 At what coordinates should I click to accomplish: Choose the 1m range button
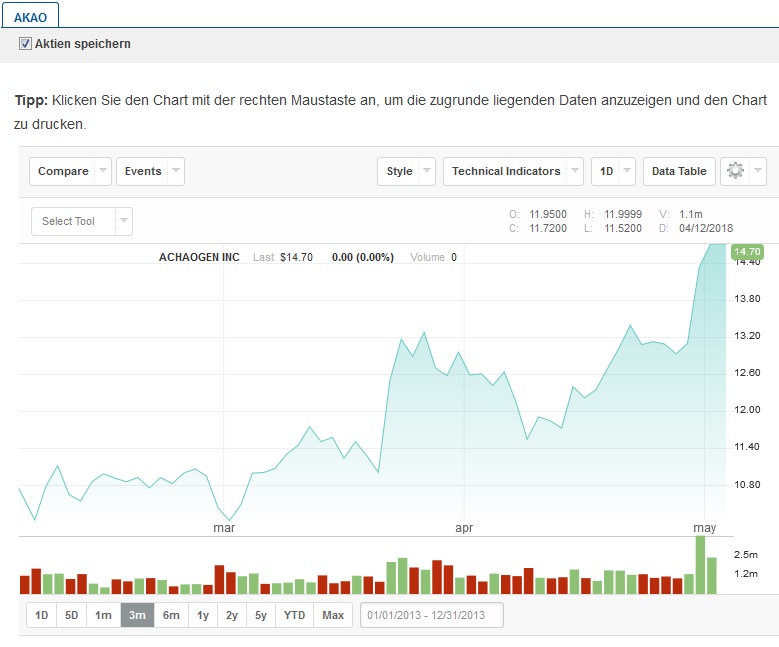click(x=103, y=615)
